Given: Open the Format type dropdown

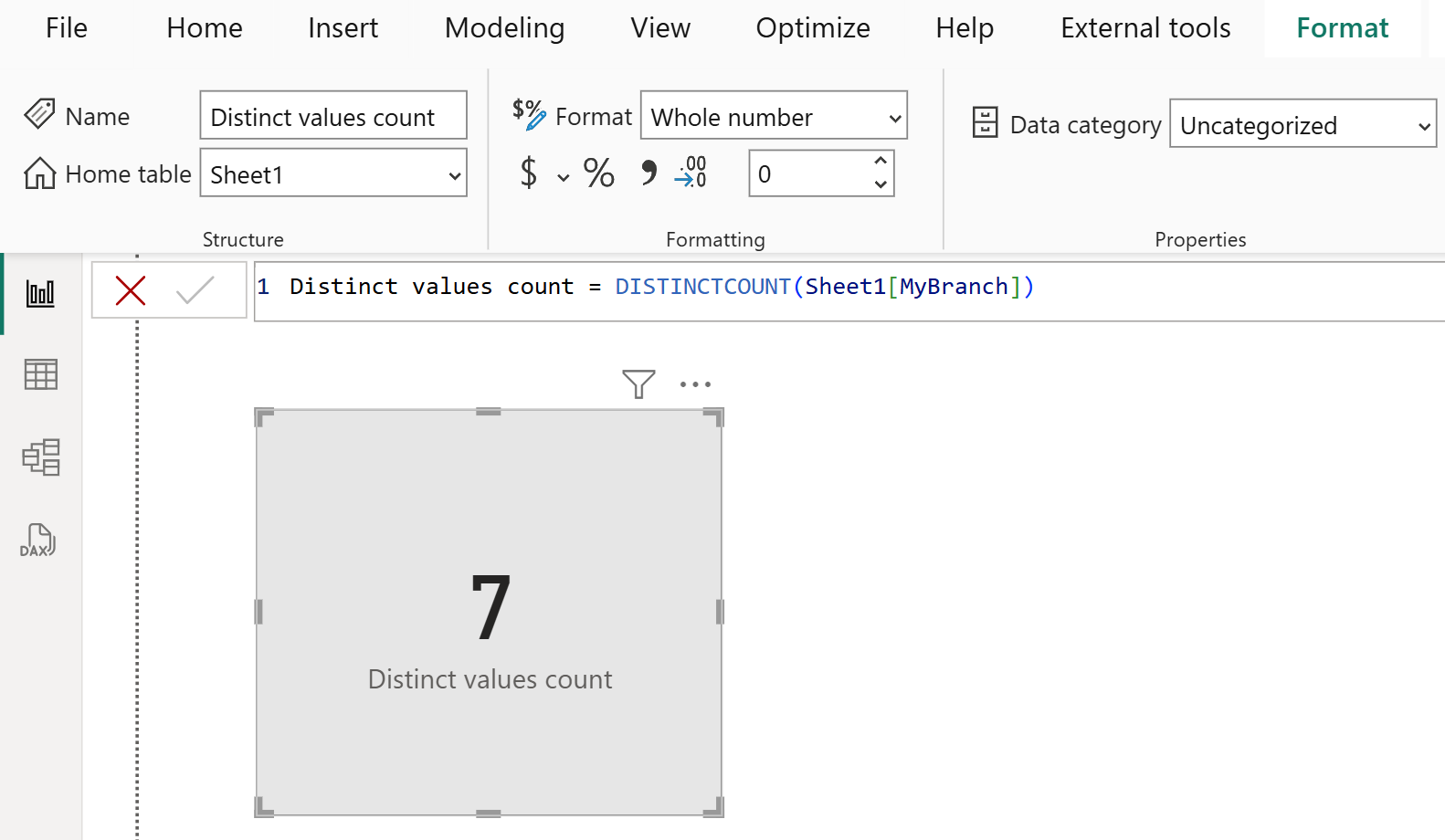Looking at the screenshot, I should [894, 118].
